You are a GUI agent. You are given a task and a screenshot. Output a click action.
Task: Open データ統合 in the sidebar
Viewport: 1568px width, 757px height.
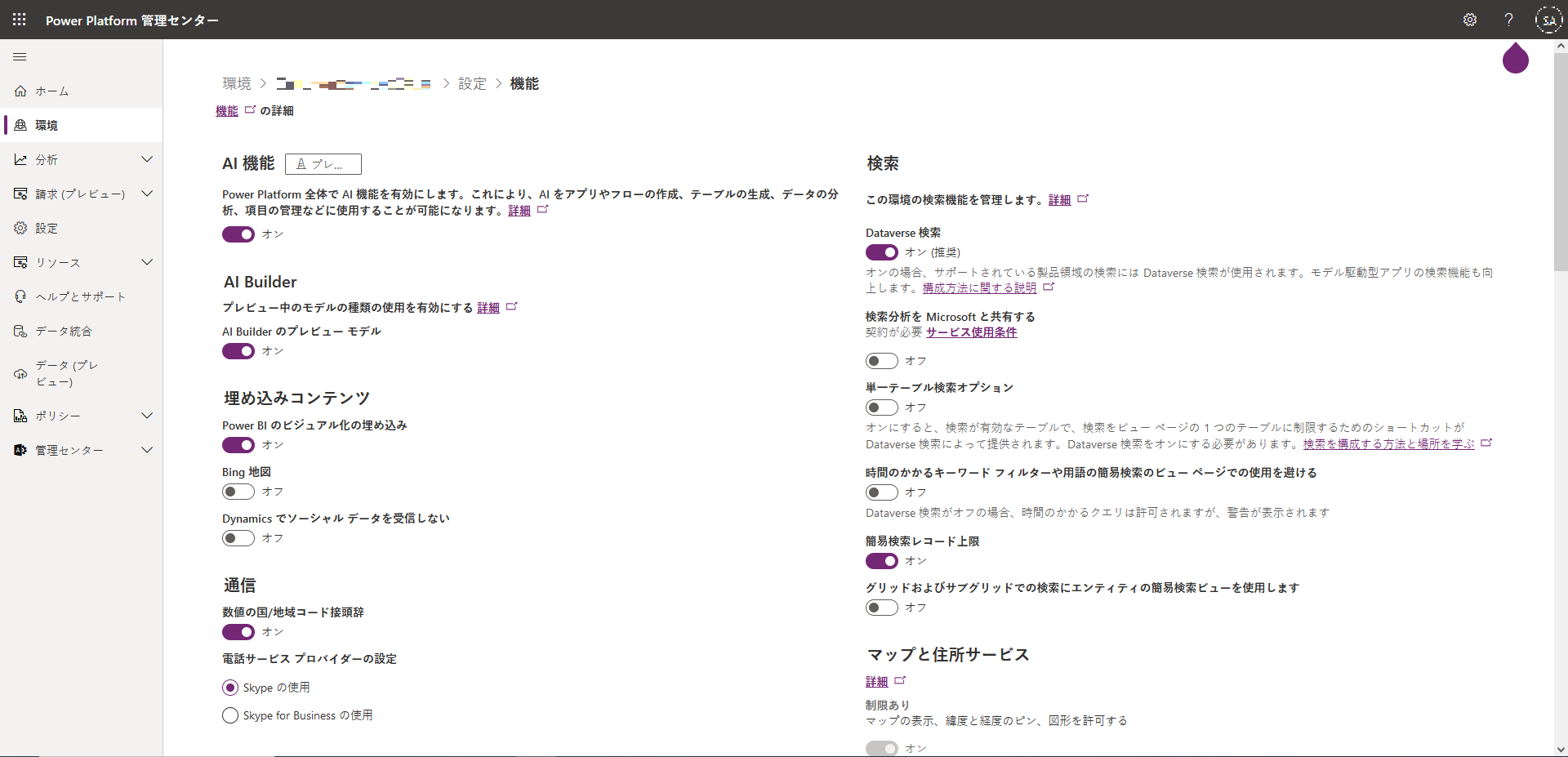point(82,331)
